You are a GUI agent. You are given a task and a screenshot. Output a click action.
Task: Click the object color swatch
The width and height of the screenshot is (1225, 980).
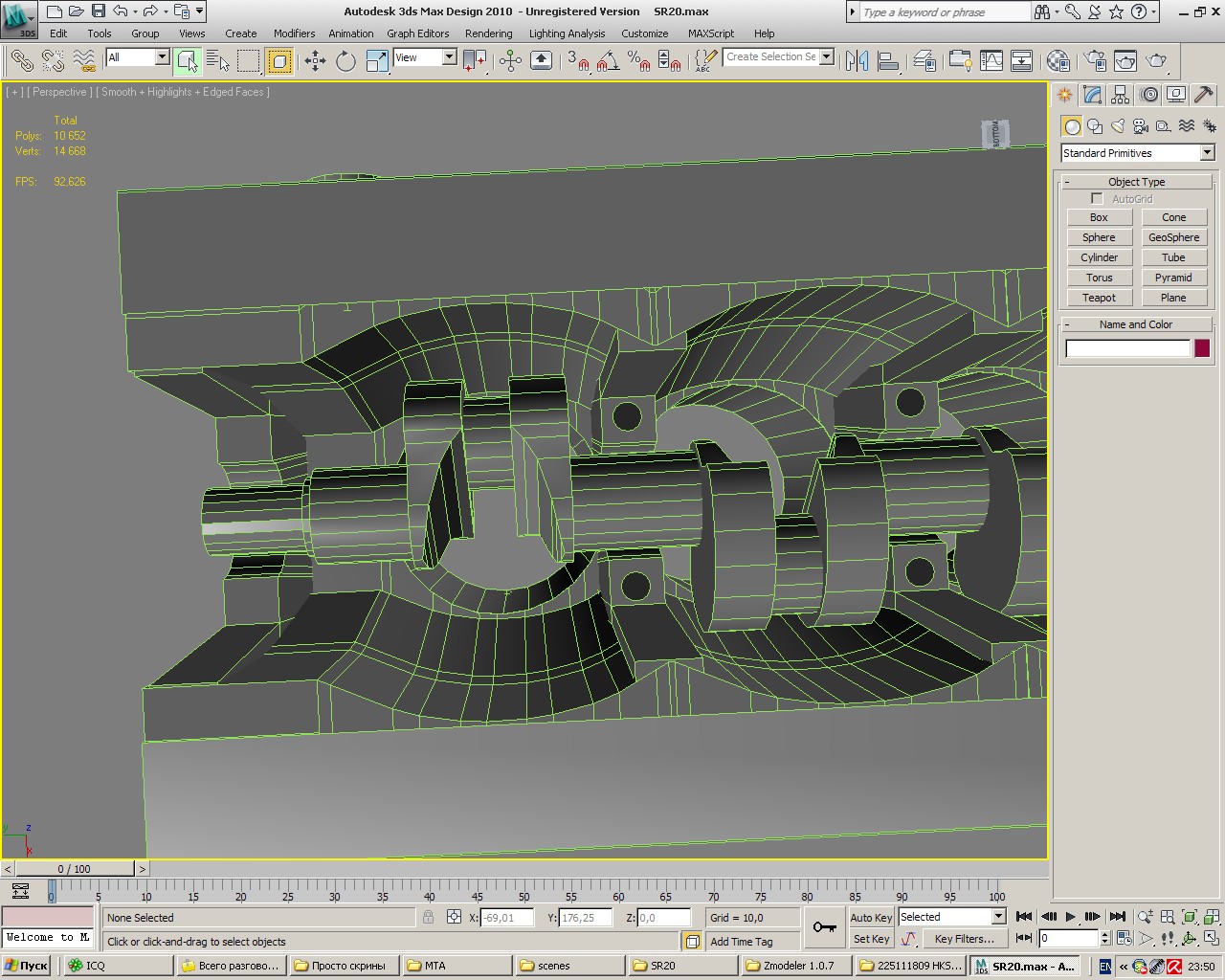1202,348
